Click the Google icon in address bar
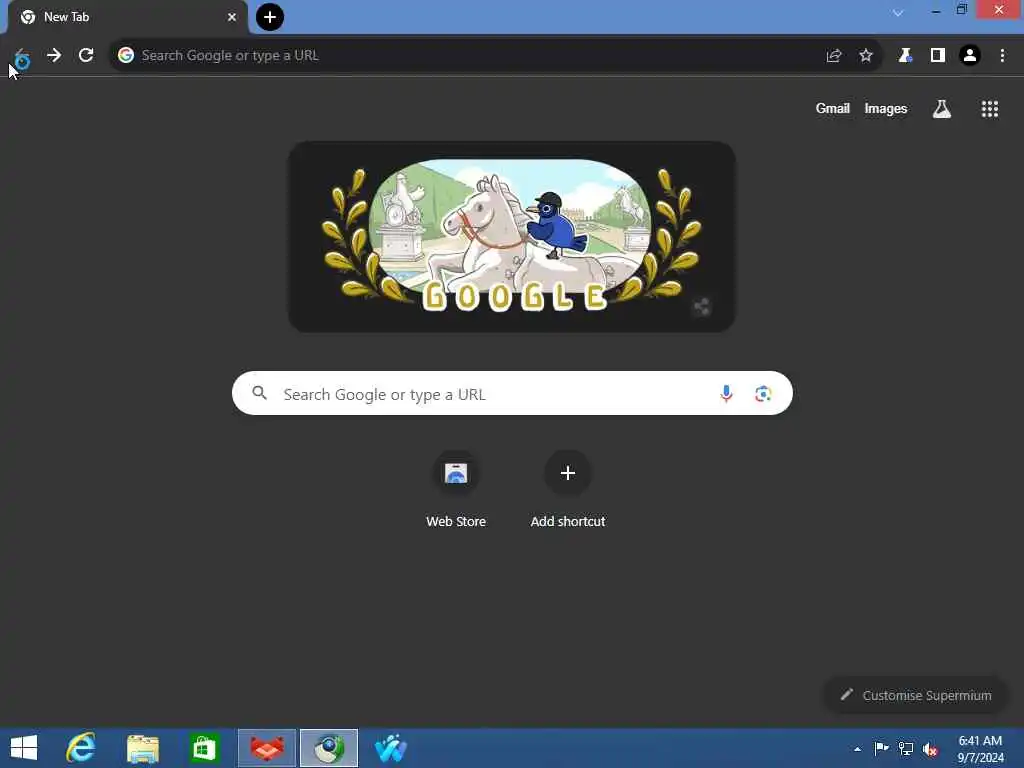This screenshot has height=768, width=1024. 126,56
